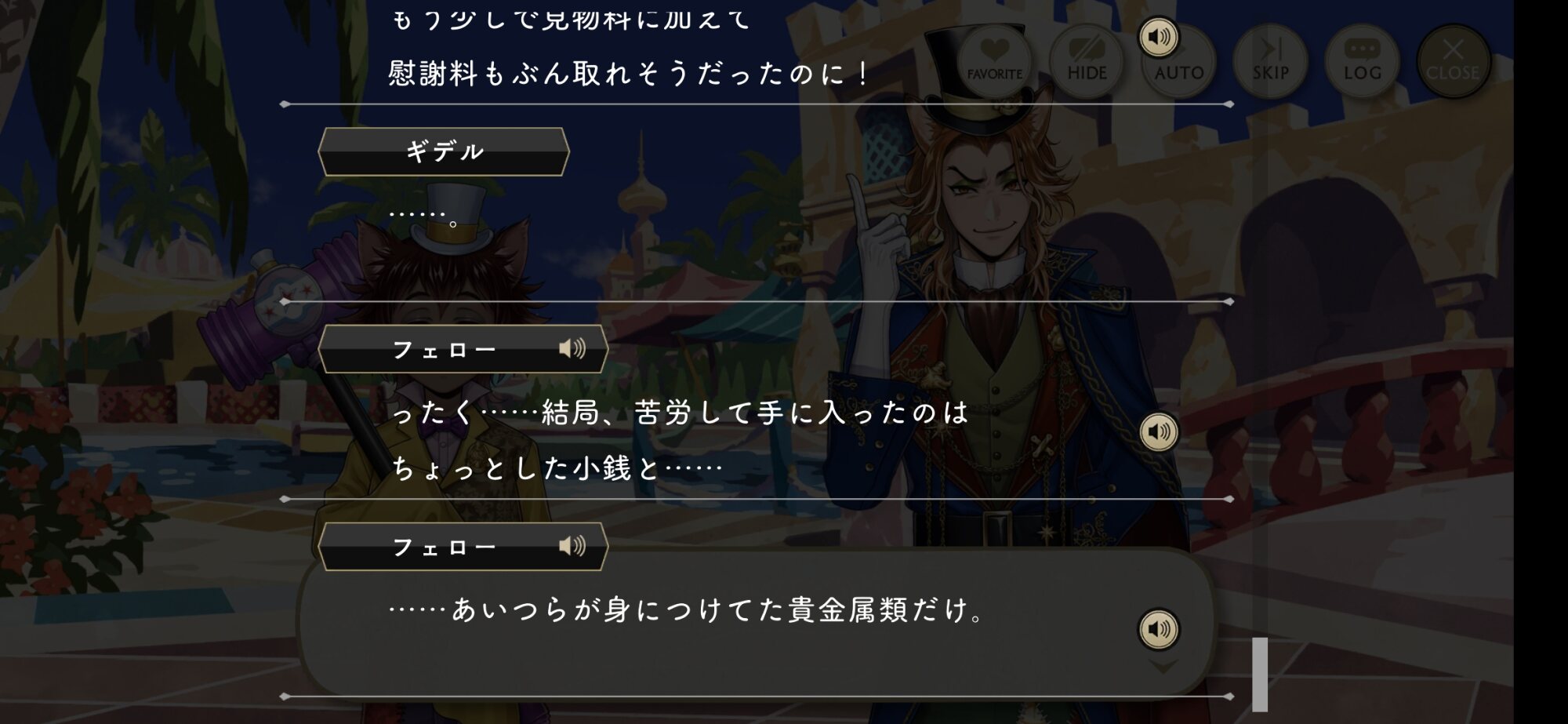Select the 'ちょっとした小銭と……' line

pos(557,468)
